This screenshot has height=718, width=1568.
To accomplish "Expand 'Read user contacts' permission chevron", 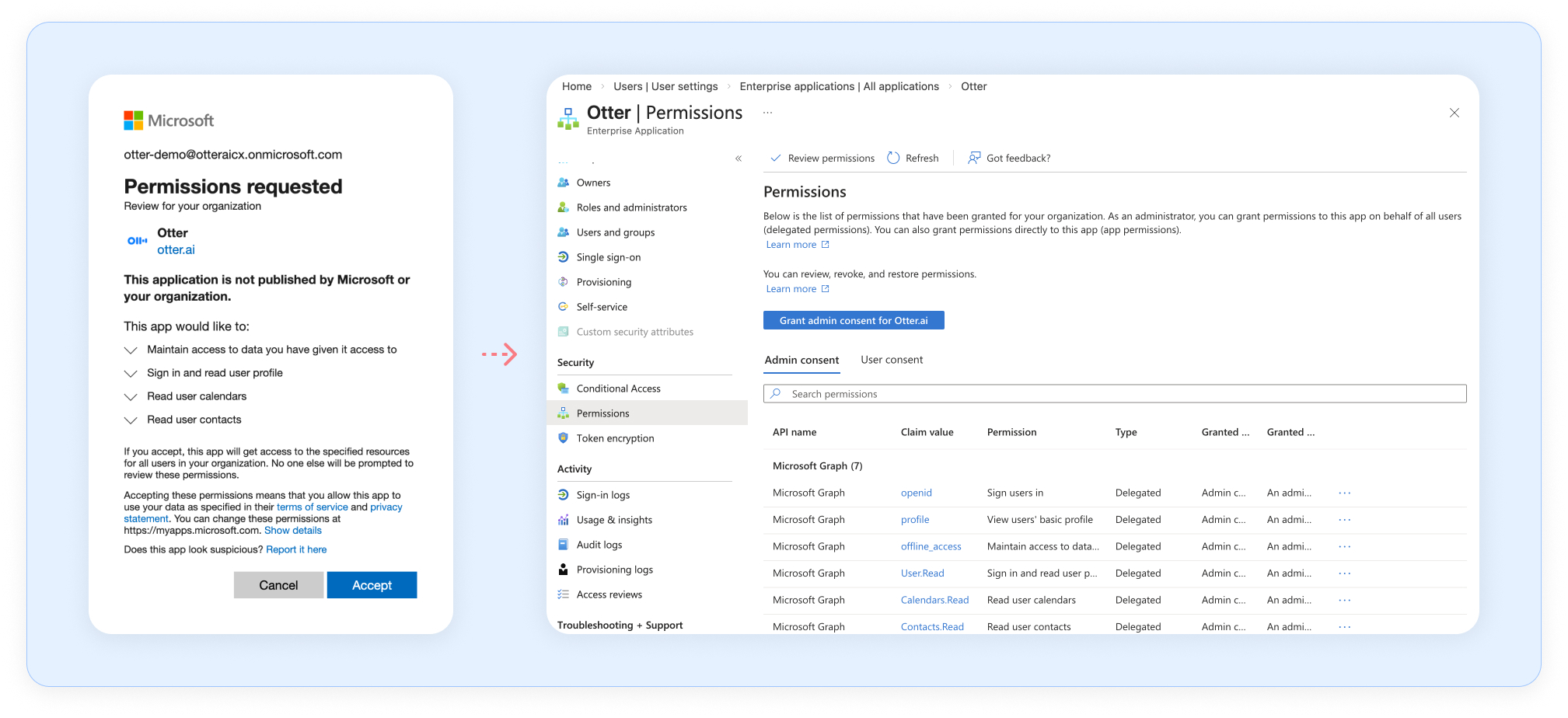I will coord(131,420).
